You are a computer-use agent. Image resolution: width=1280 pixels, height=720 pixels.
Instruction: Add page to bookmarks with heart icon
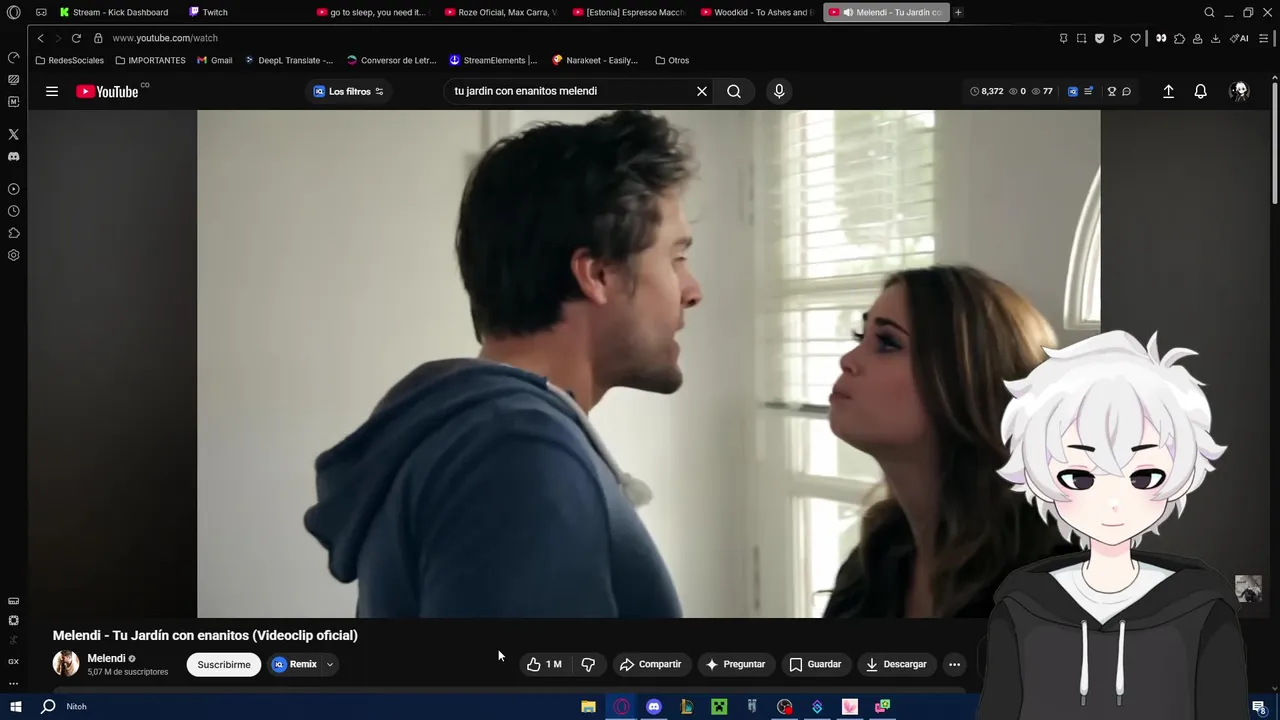coord(1135,38)
